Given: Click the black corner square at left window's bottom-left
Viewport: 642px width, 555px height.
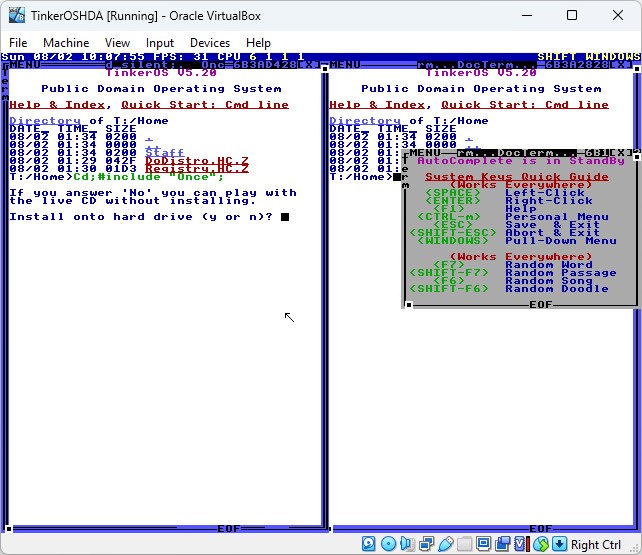Looking at the screenshot, I should point(9,529).
